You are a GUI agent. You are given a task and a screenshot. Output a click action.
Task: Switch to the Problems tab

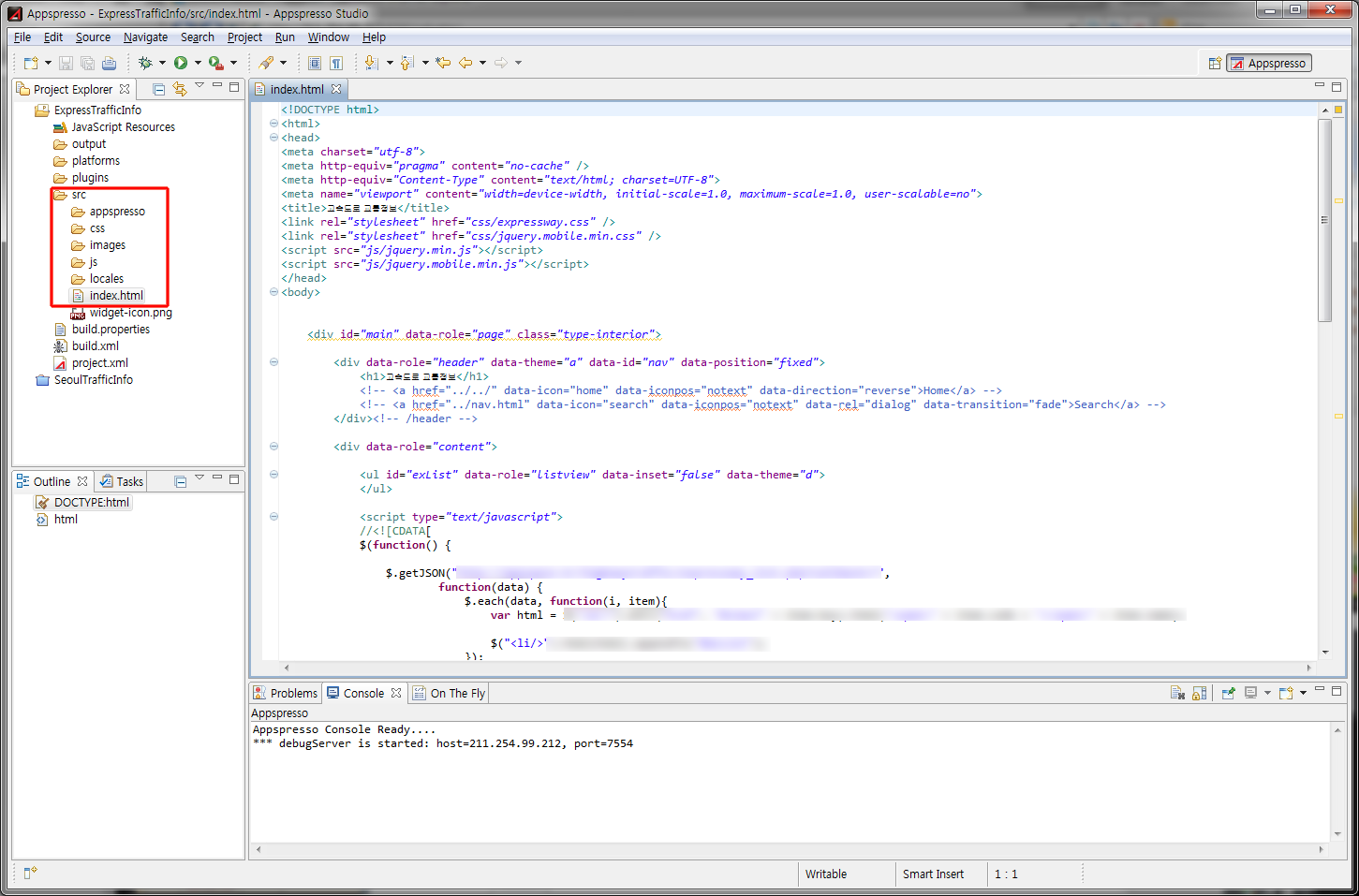coord(286,693)
